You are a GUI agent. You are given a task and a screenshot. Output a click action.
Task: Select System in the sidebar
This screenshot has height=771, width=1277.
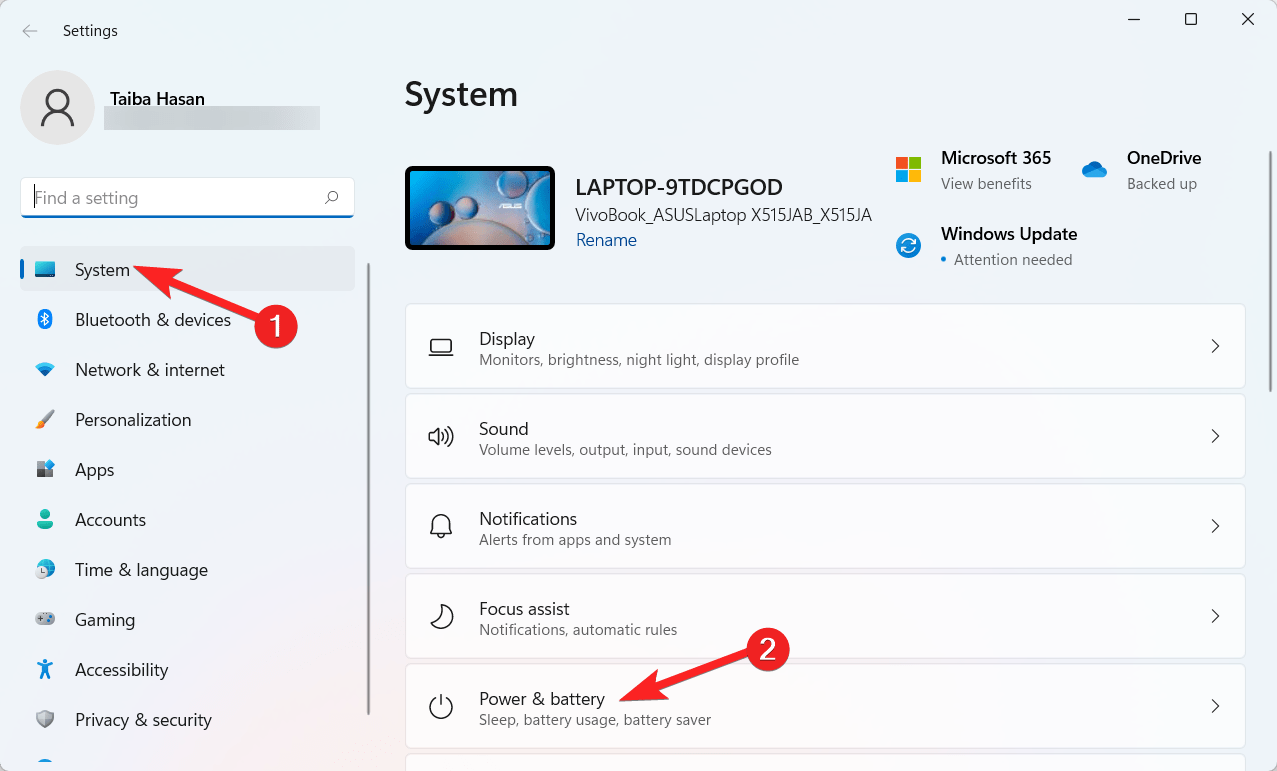pyautogui.click(x=188, y=269)
